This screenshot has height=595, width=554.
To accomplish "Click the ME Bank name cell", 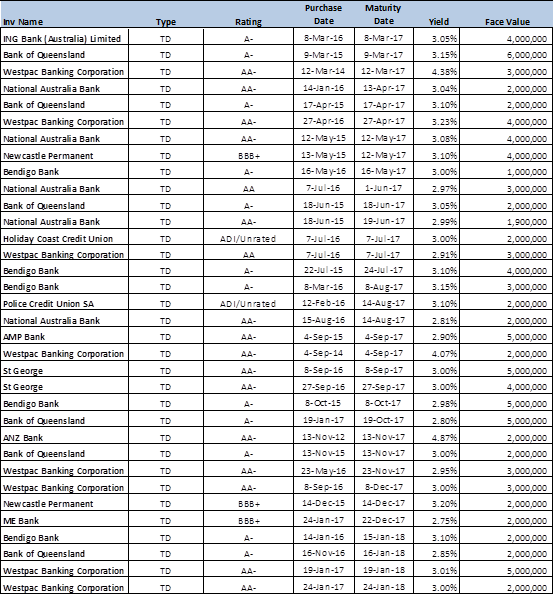I will point(65,521).
